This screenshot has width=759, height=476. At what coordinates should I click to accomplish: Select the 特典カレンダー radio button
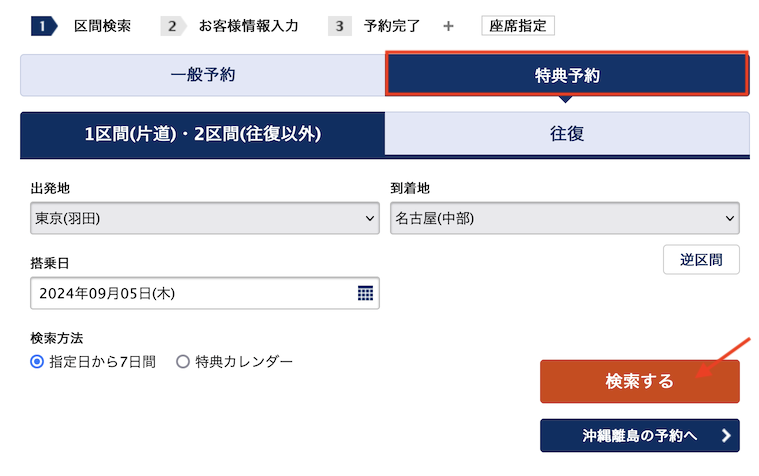tap(183, 362)
